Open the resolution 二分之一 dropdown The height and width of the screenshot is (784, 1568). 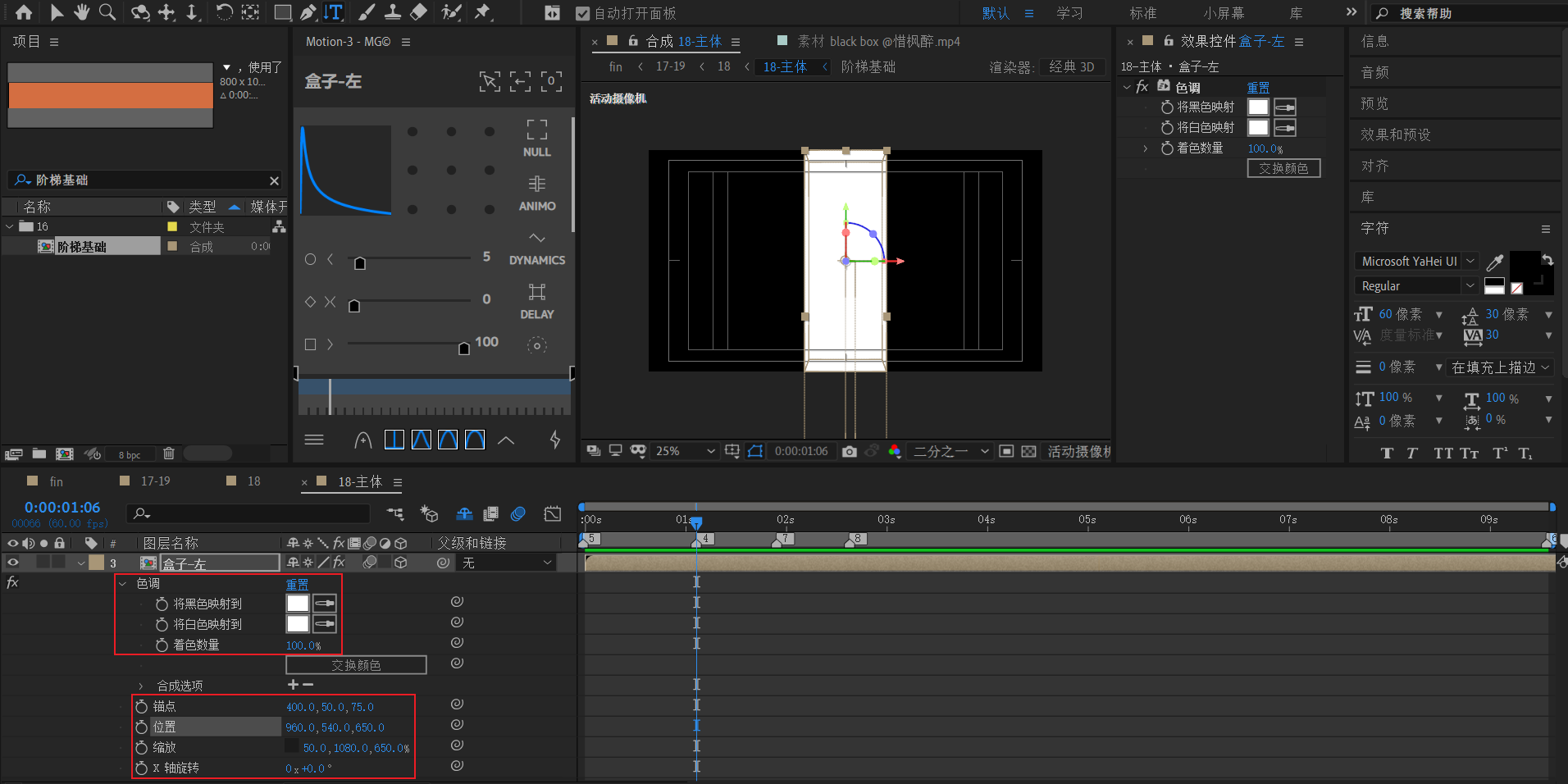(950, 451)
